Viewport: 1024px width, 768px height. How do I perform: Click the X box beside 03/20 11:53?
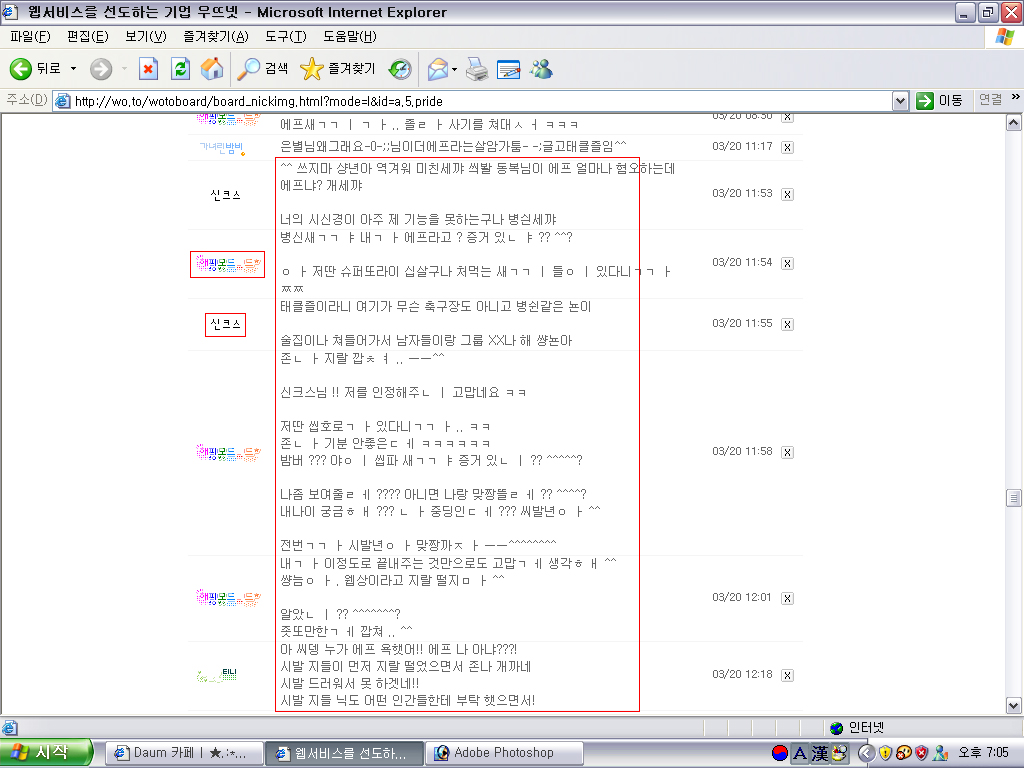pos(787,194)
